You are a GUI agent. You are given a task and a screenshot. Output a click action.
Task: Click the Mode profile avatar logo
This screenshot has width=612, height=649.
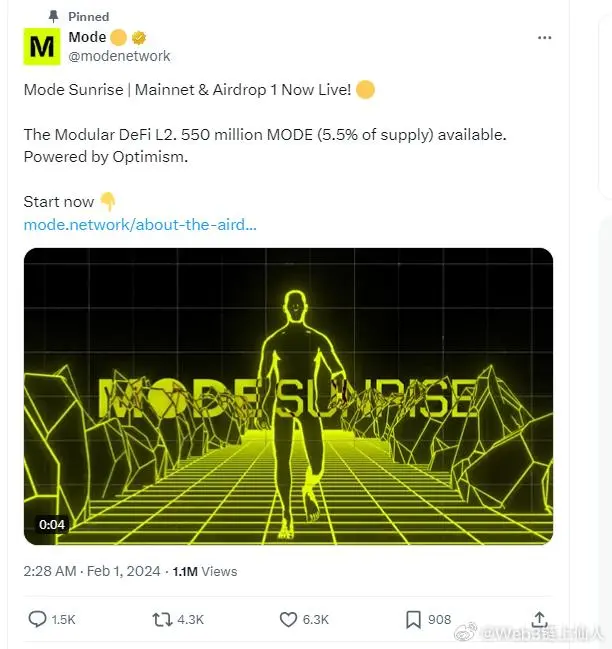(x=42, y=46)
